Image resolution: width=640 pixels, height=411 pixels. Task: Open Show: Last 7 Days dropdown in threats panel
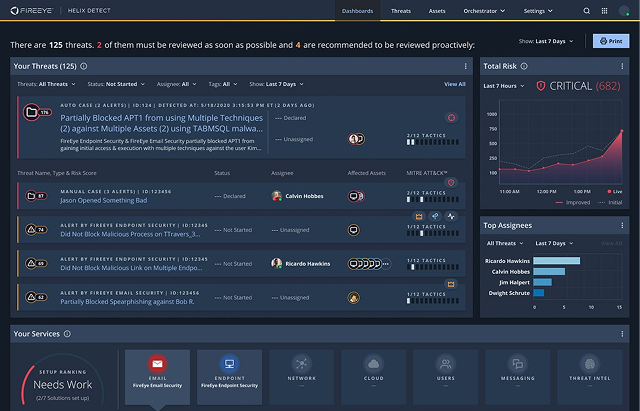pyautogui.click(x=276, y=84)
